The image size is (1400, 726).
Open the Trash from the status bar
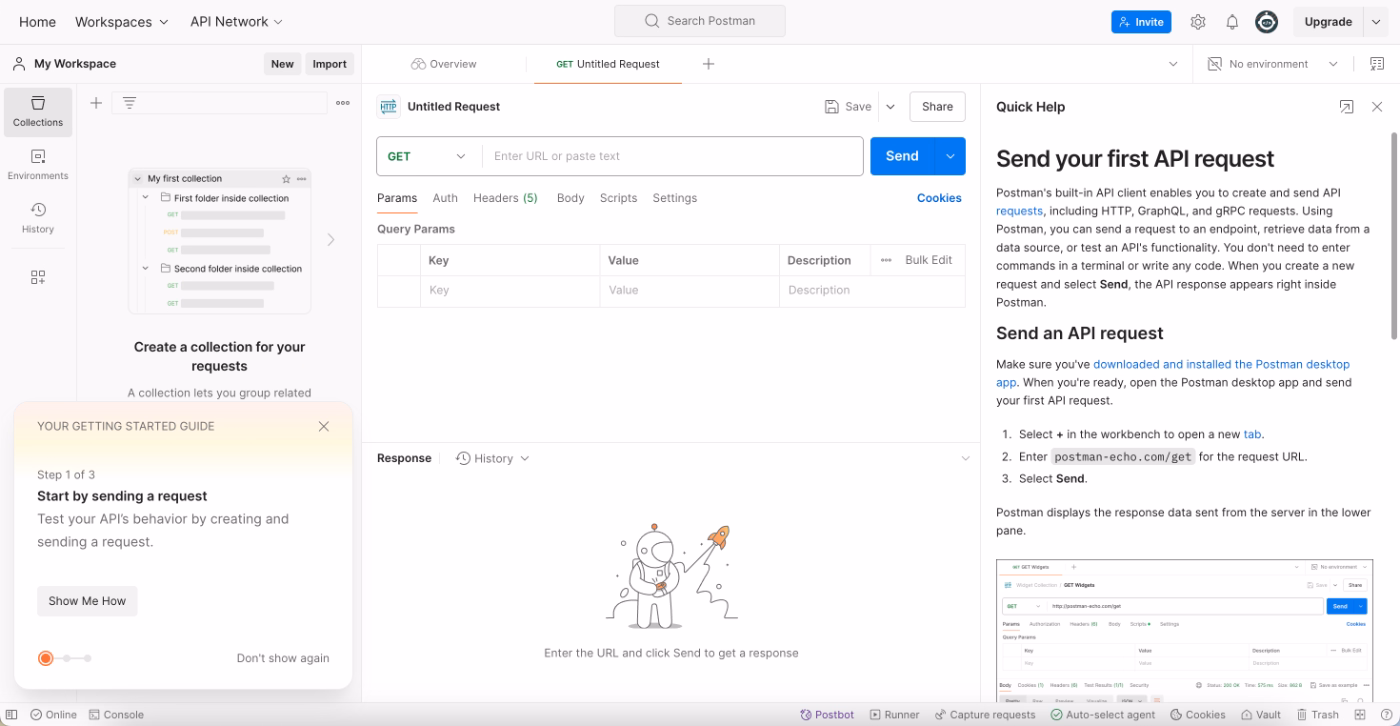[x=1317, y=714]
